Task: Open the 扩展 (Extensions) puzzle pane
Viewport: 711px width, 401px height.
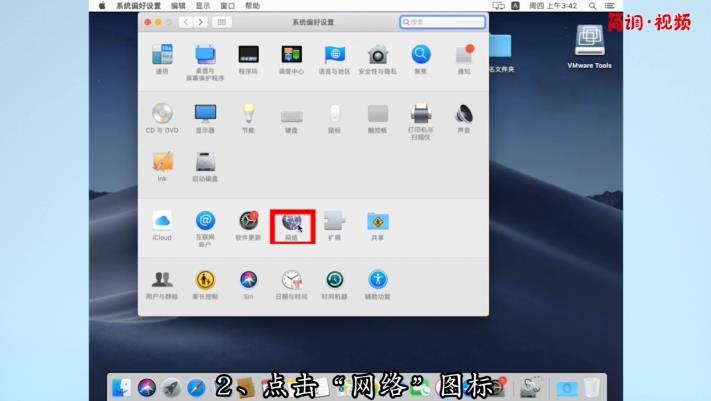Action: tap(334, 225)
